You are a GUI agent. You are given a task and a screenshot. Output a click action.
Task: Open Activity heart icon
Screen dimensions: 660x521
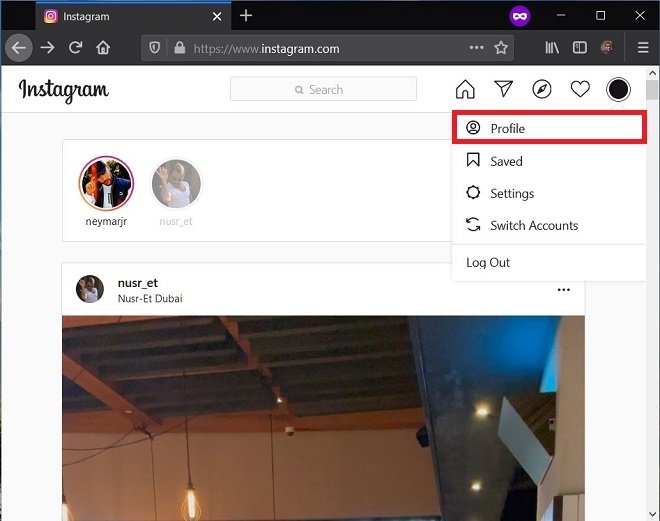580,89
